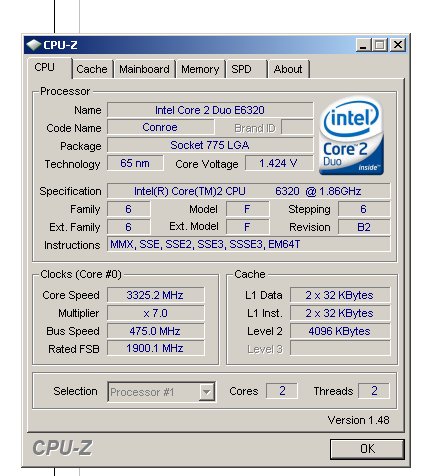Select the SPD tab
The height and width of the screenshot is (476, 432).
(246, 69)
